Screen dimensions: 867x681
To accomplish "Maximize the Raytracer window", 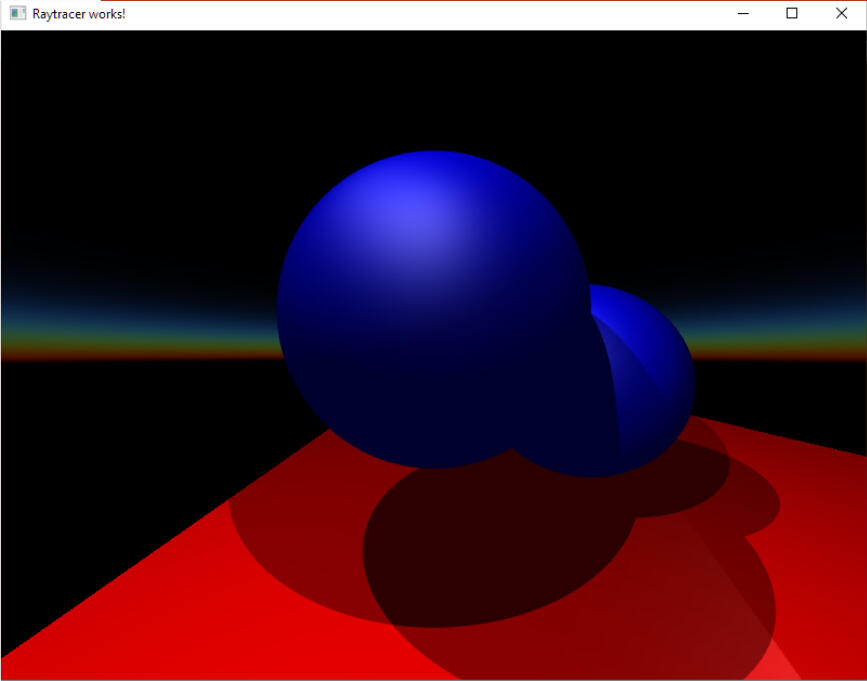I will tap(792, 14).
